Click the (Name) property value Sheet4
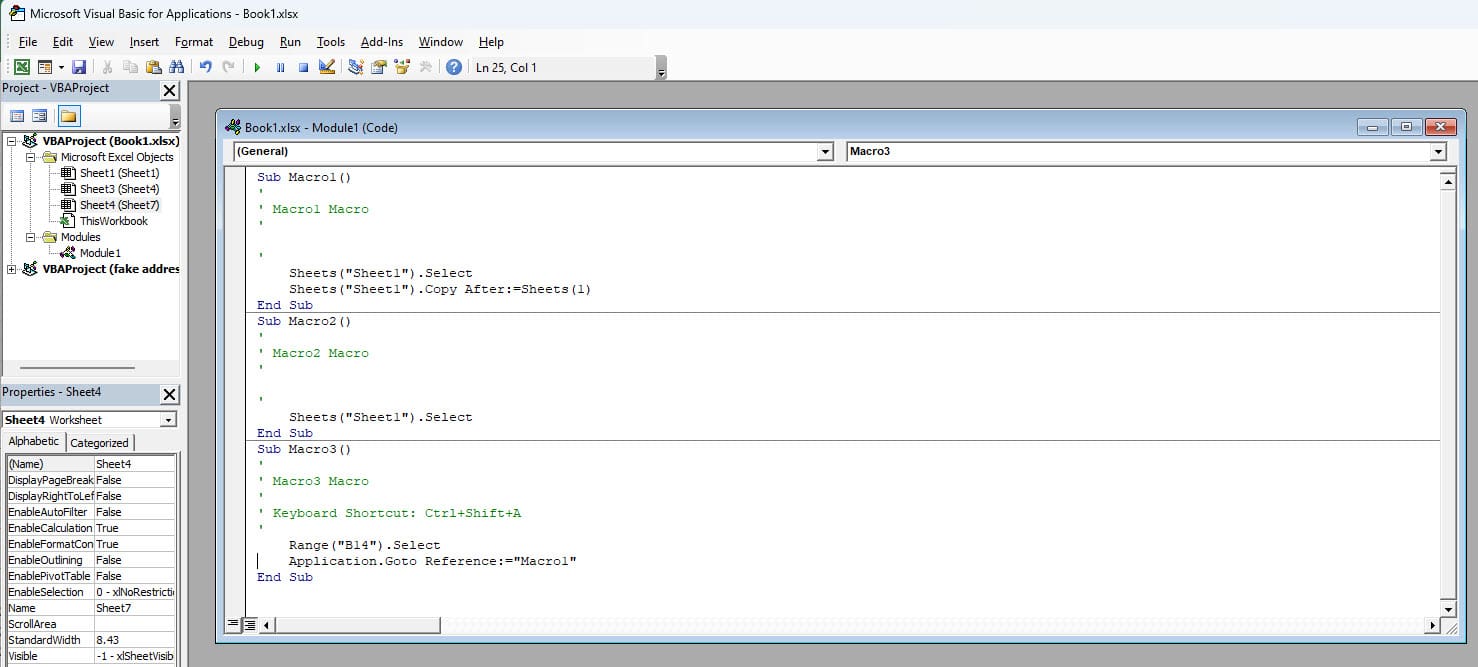Viewport: 1478px width, 667px height. (134, 464)
